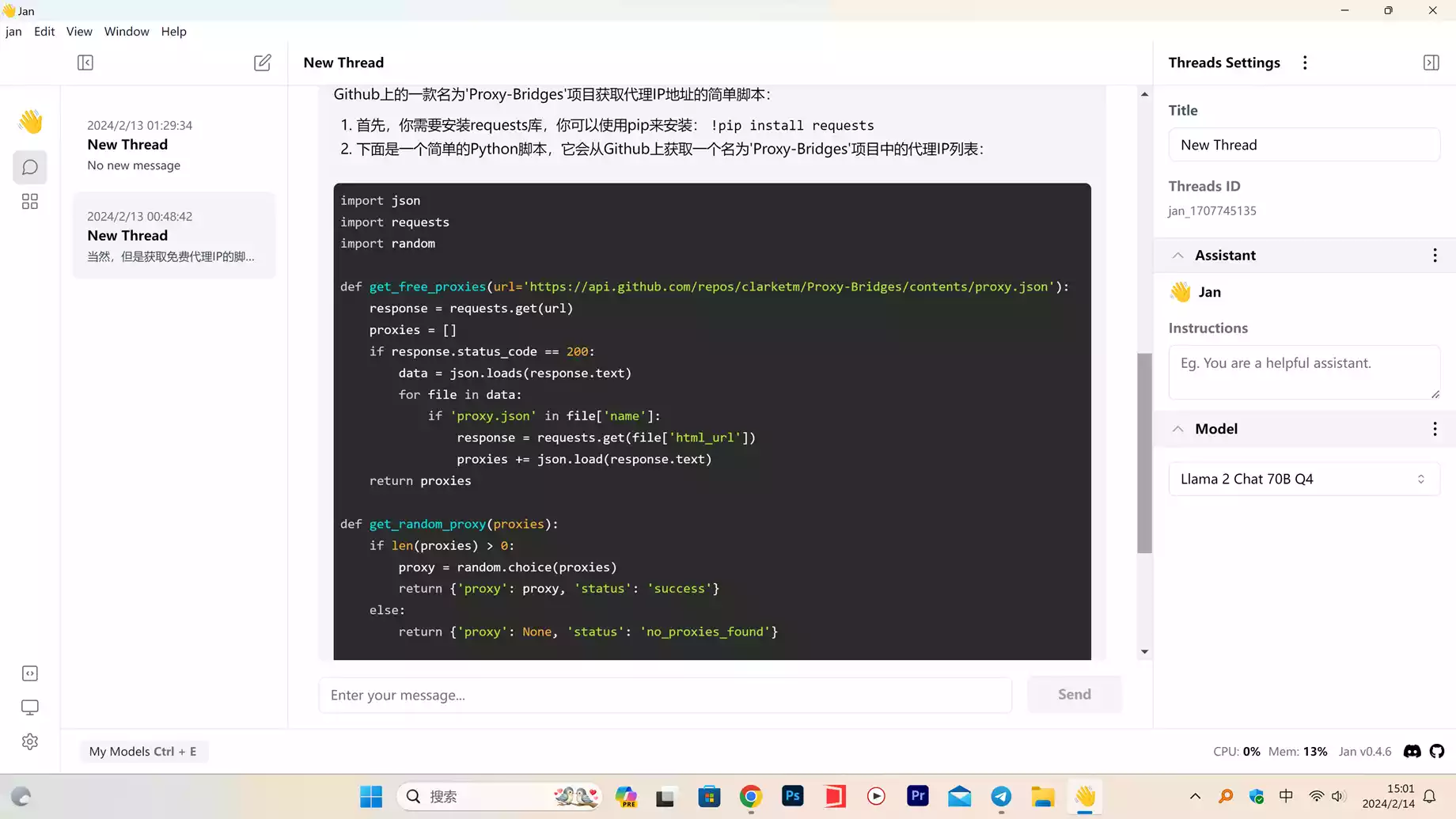Open the chat threads view icon
The width and height of the screenshot is (1456, 819).
[x=30, y=167]
